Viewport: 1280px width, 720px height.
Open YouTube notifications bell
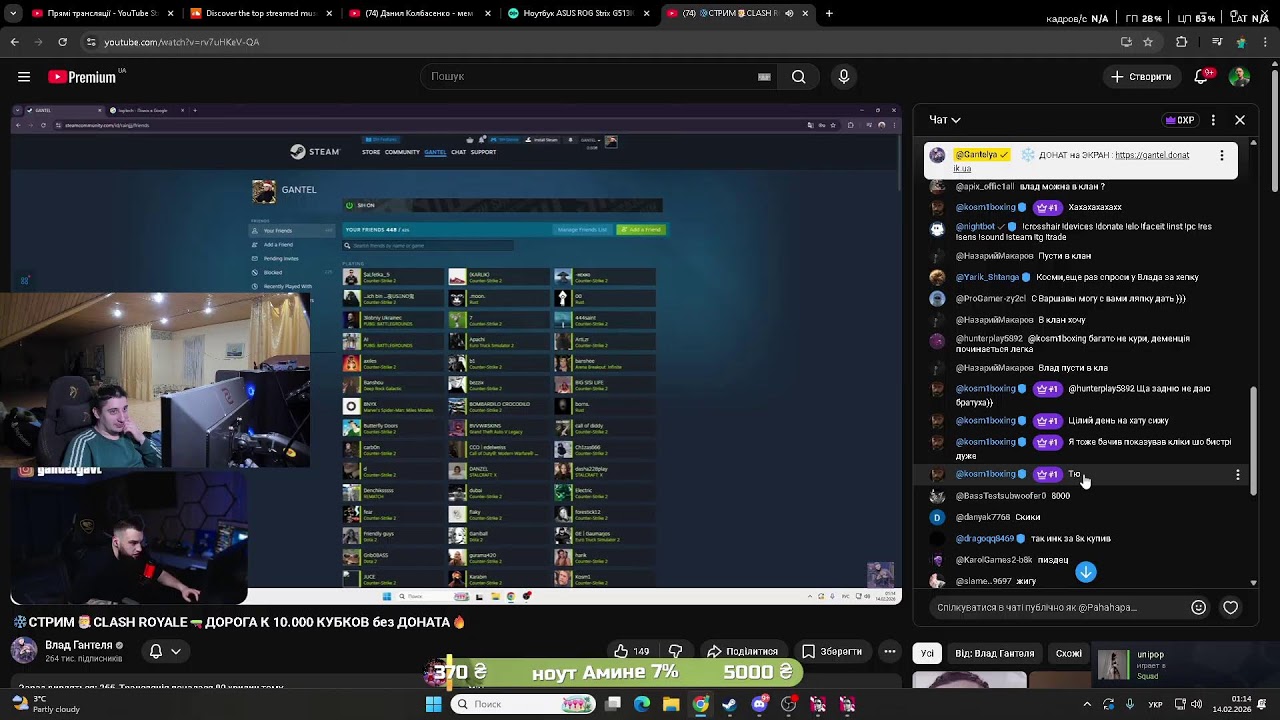(x=1202, y=77)
